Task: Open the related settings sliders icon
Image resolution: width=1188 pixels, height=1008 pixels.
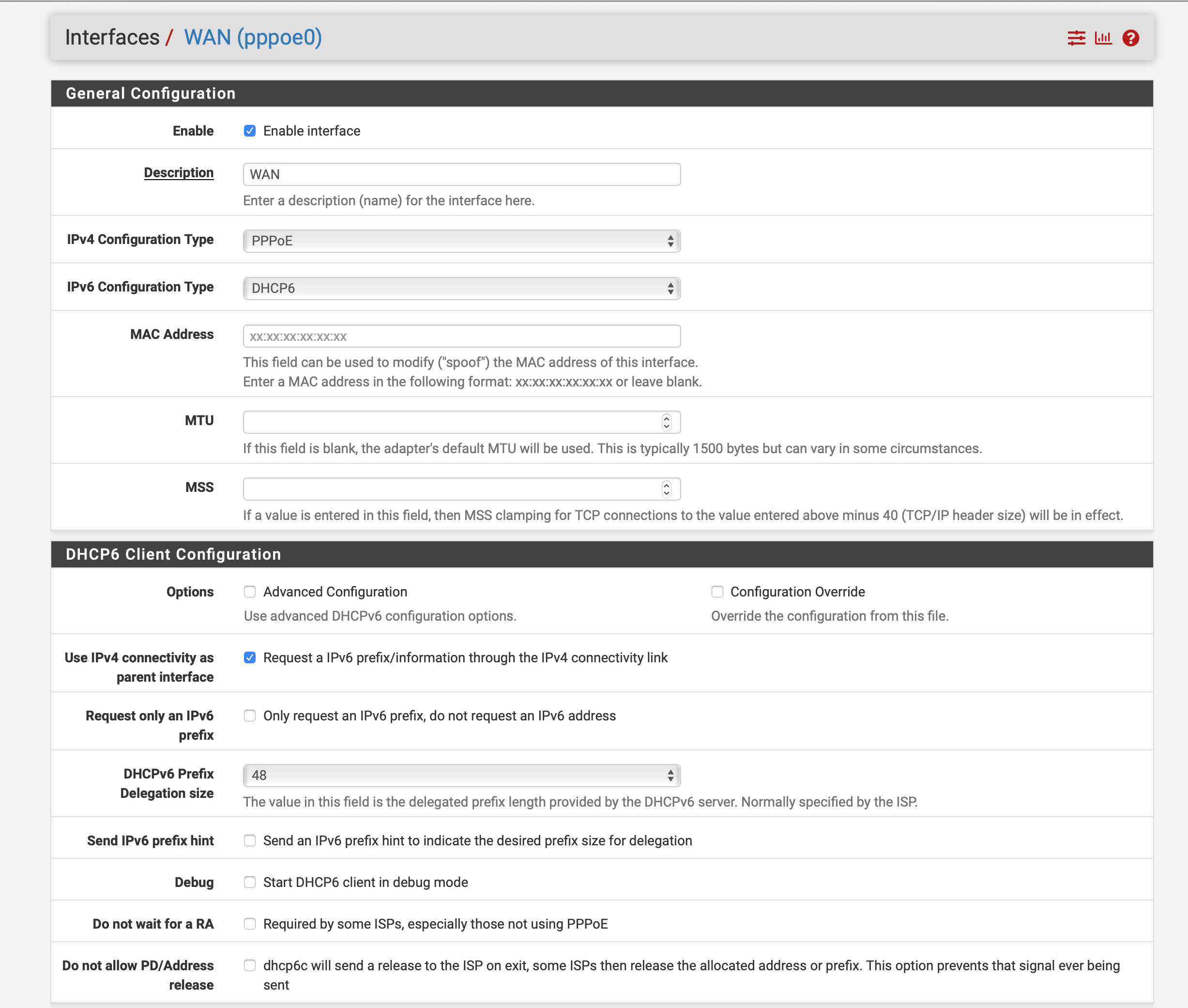Action: (x=1076, y=38)
